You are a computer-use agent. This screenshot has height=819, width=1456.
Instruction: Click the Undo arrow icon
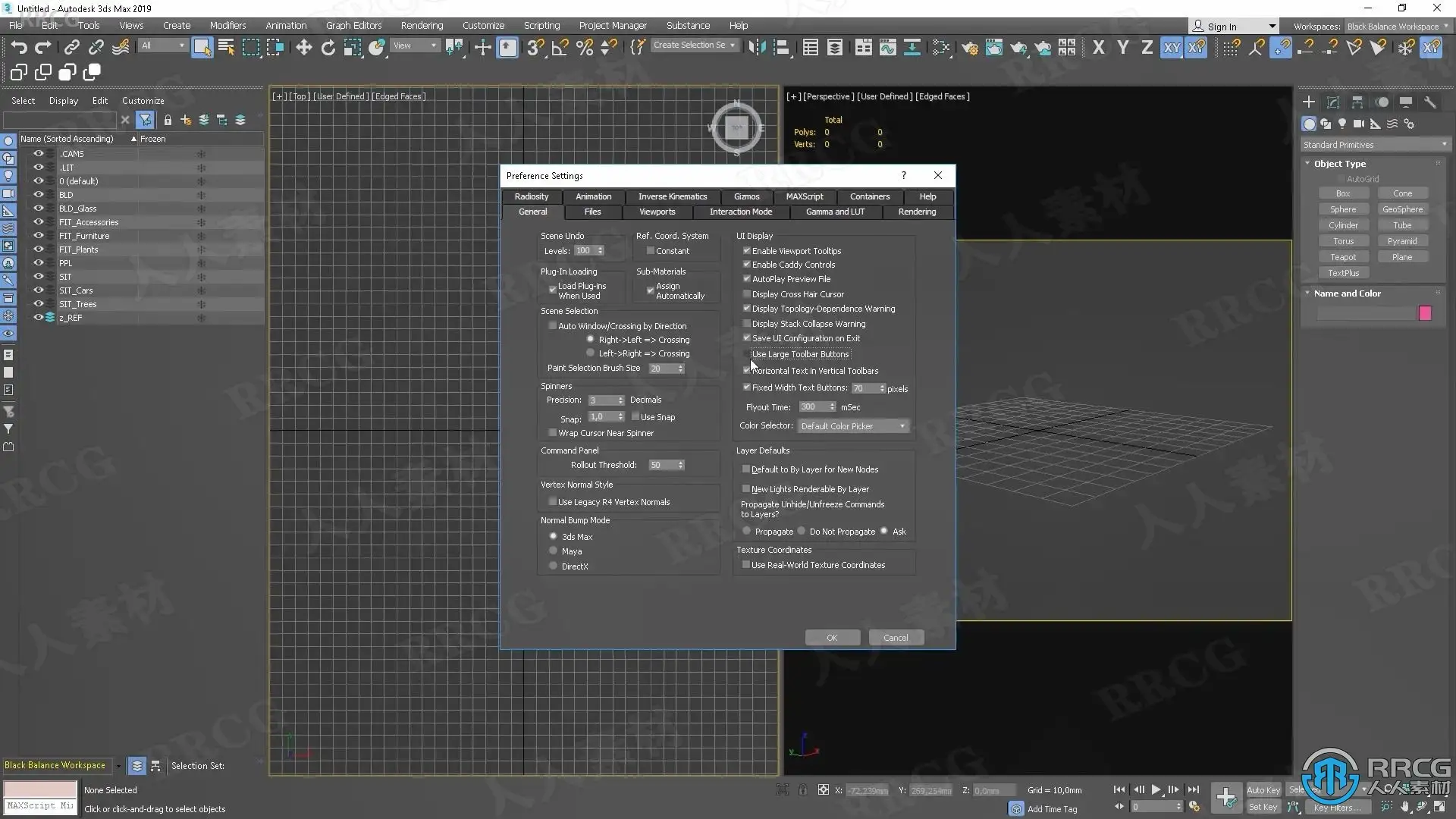coord(18,47)
